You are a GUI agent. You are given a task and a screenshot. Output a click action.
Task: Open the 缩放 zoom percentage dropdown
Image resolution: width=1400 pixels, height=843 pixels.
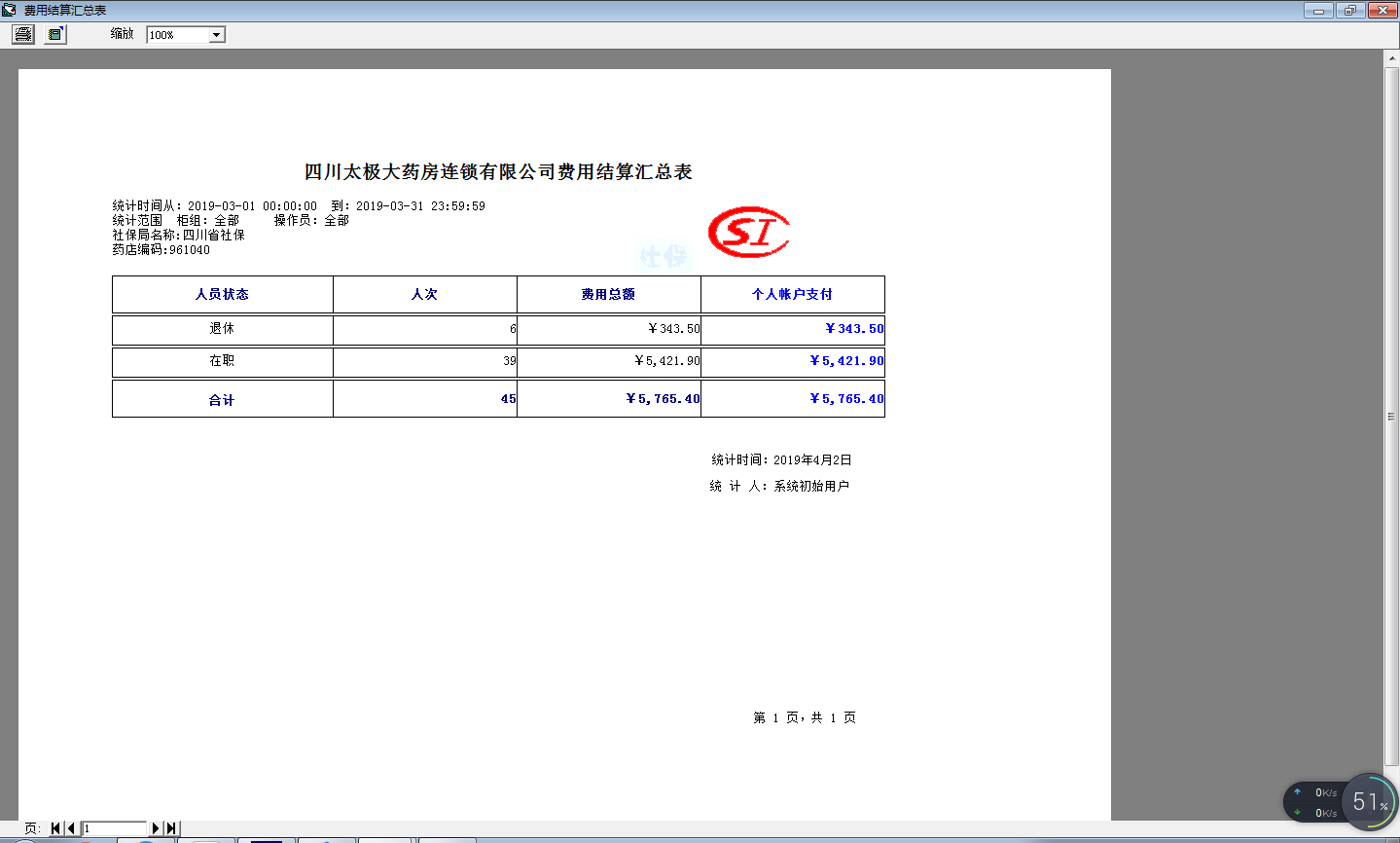(217, 35)
